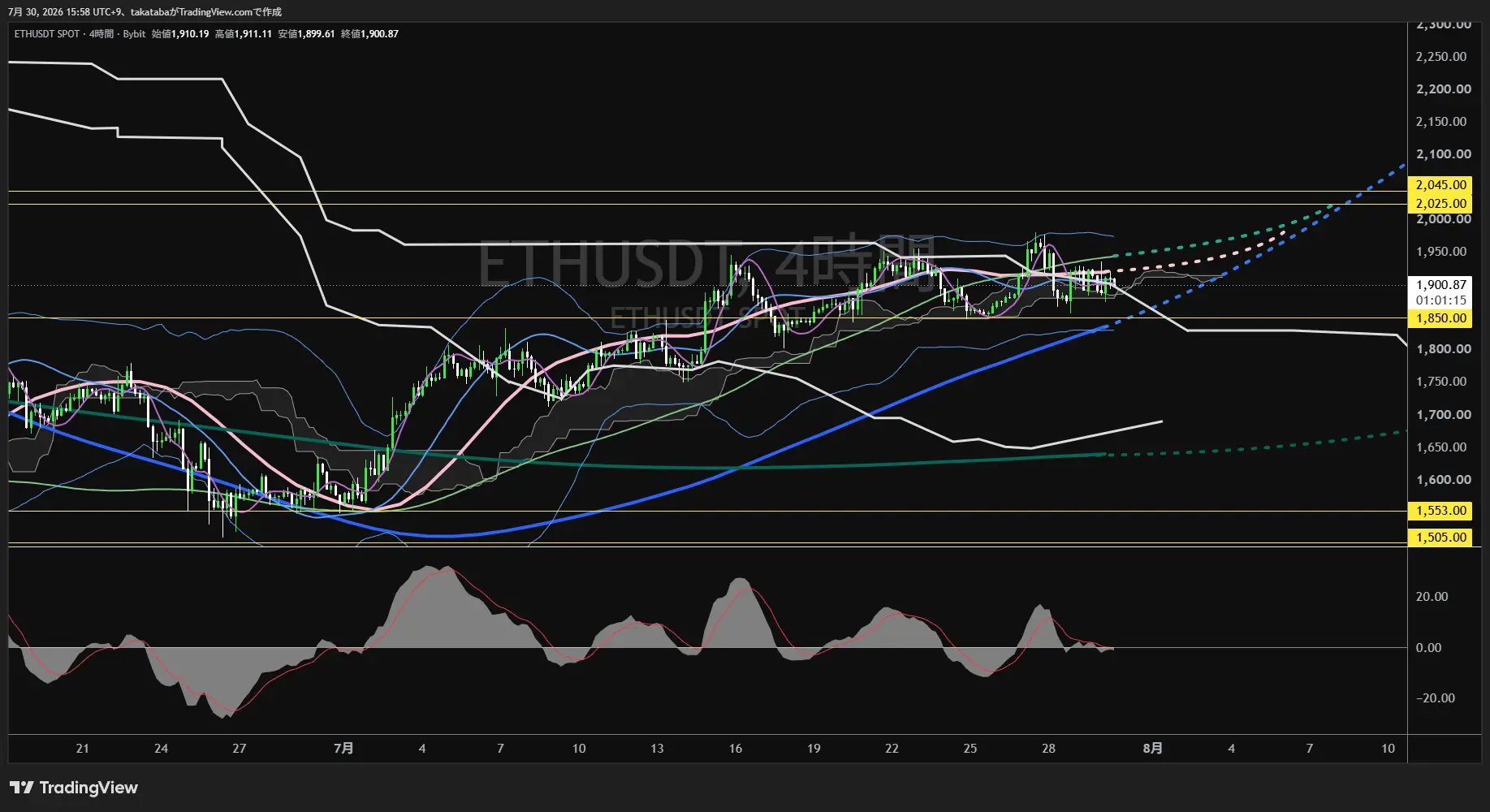Click the 20.00 oscillator axis value
Screen dimensions: 1490x812
click(1432, 597)
